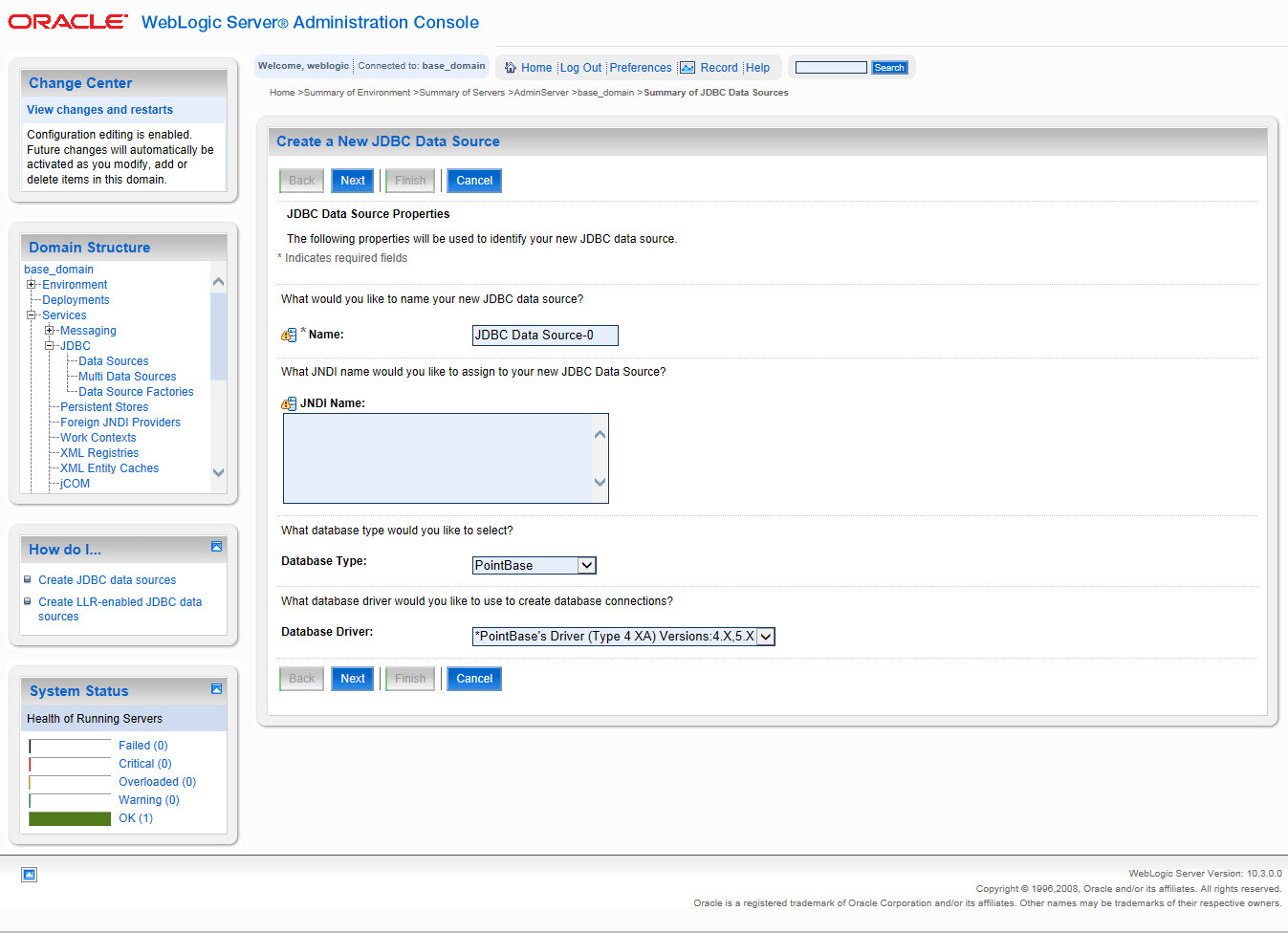The image size is (1288, 933).
Task: Open Persistent Stores tree item
Action: [x=104, y=407]
